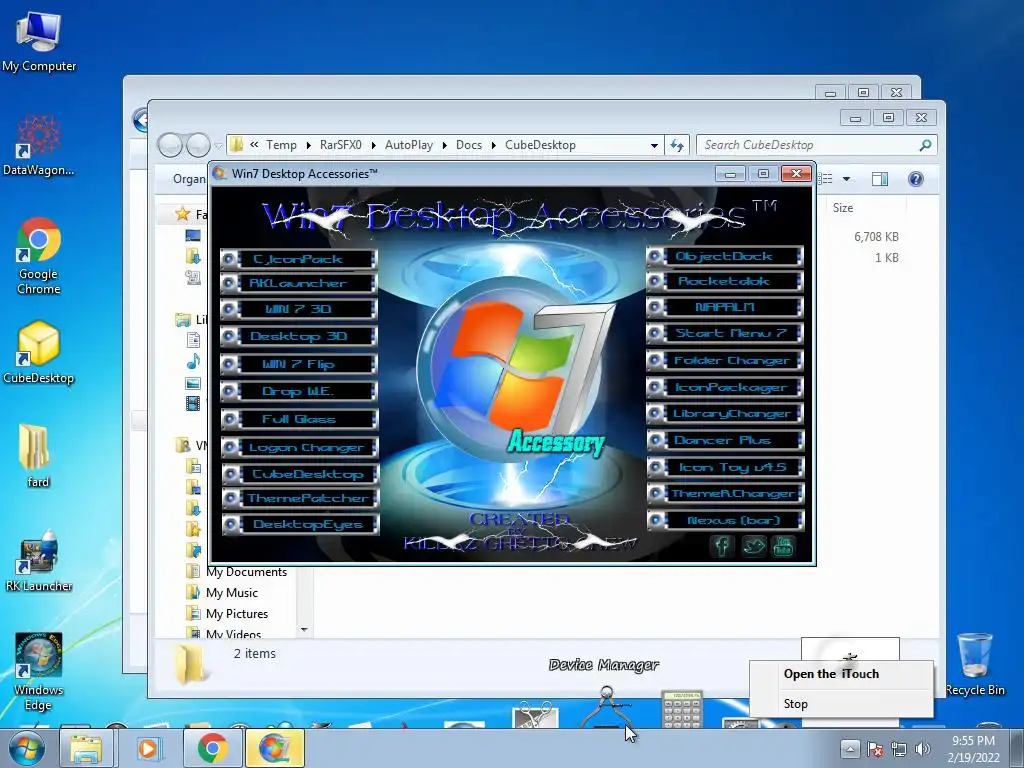Open My Computer desktop icon
Viewport: 1024px width, 768px height.
(39, 41)
